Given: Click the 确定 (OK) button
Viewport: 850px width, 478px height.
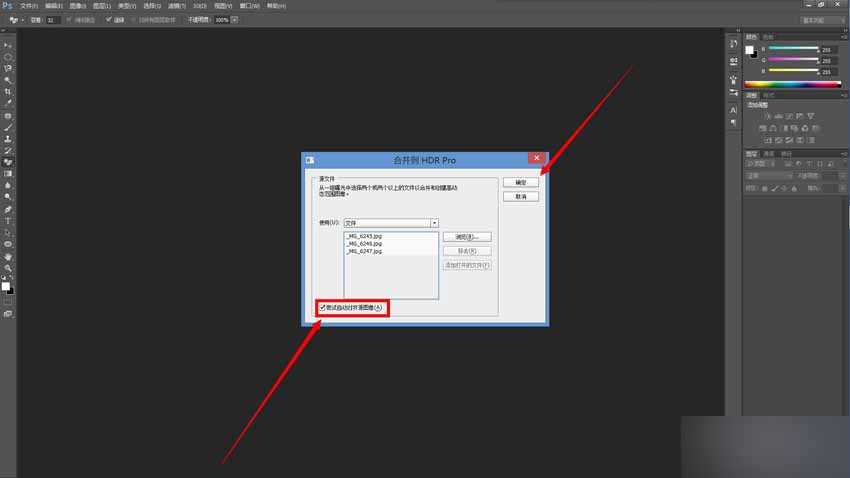Looking at the screenshot, I should [520, 183].
